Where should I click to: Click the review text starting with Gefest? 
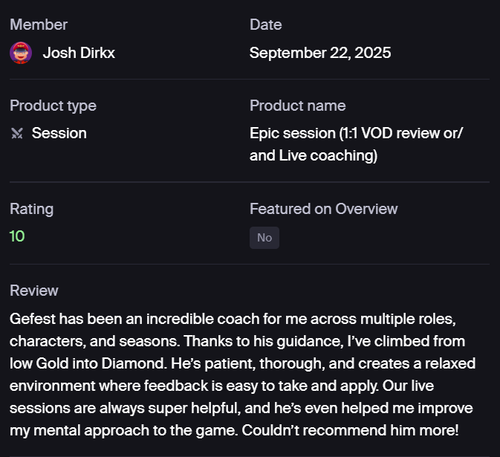[243, 375]
